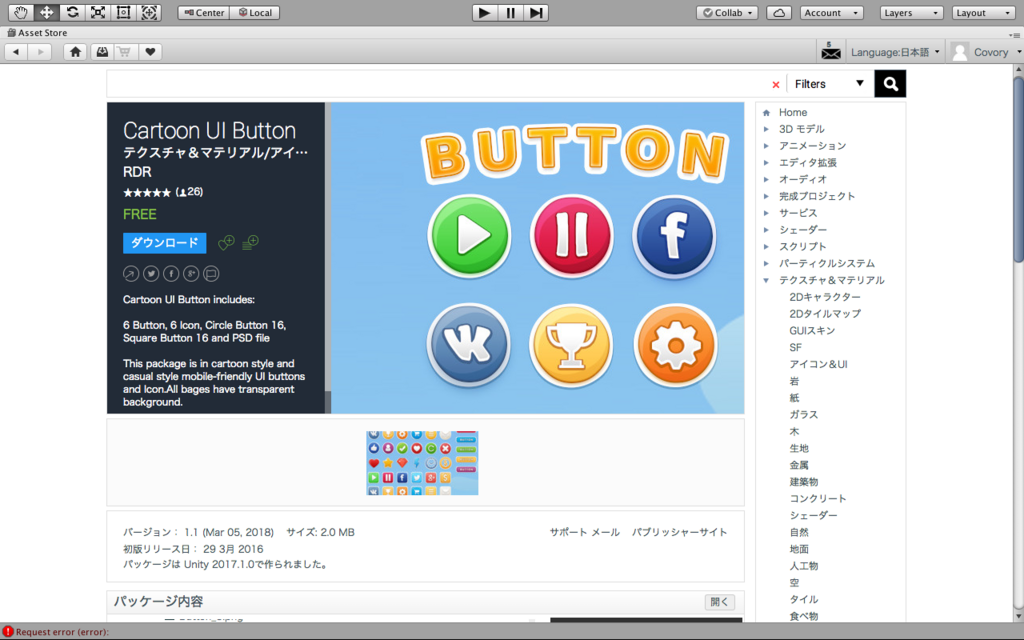The height and width of the screenshot is (640, 1024).
Task: Open the shopping cart
Action: 124,52
